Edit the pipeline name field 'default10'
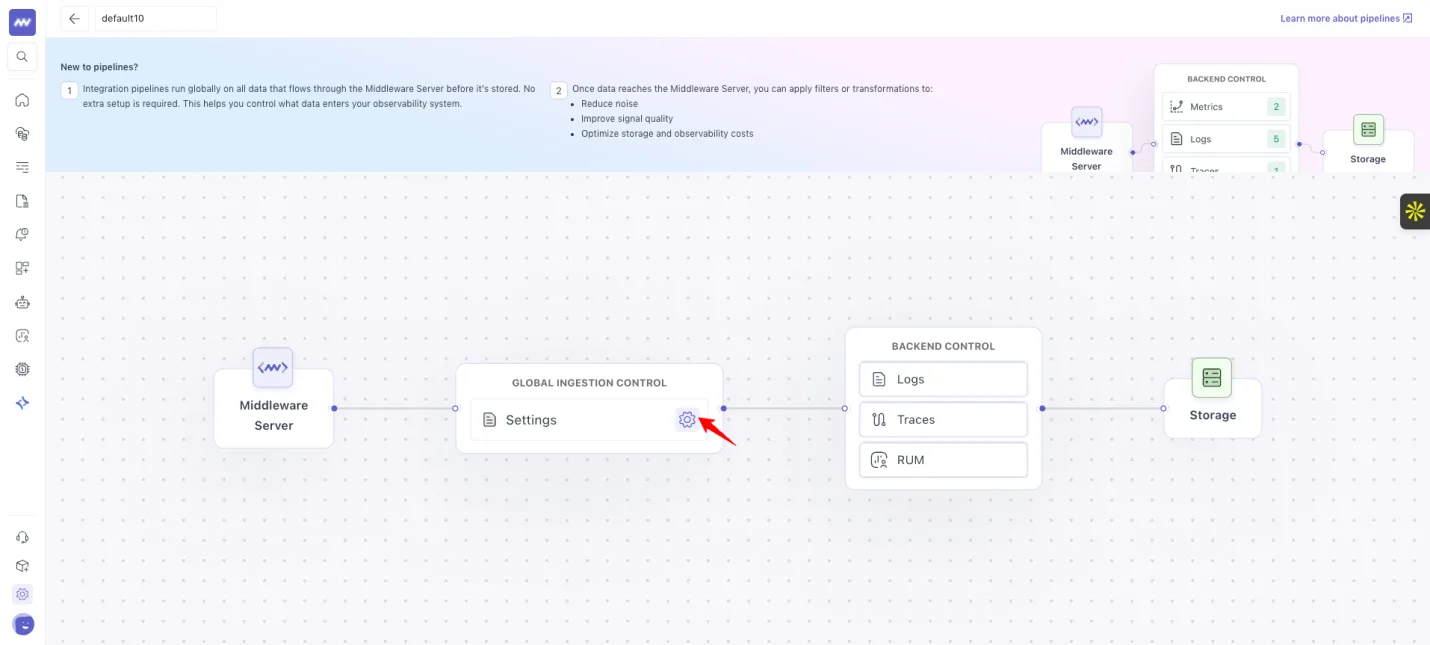Viewport: 1430px width, 645px height. (x=155, y=18)
